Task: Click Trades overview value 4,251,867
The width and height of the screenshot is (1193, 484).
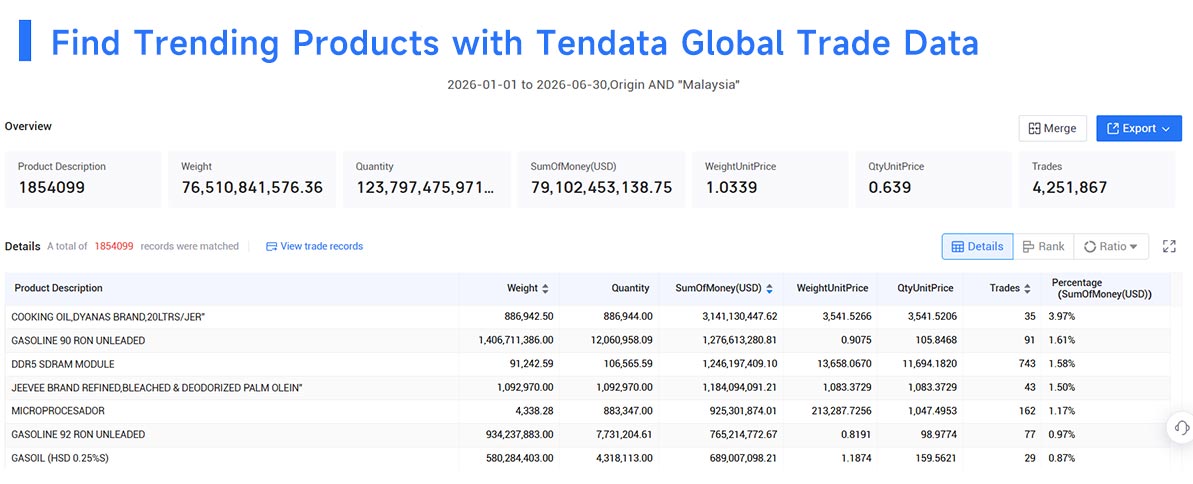Action: coord(1070,187)
